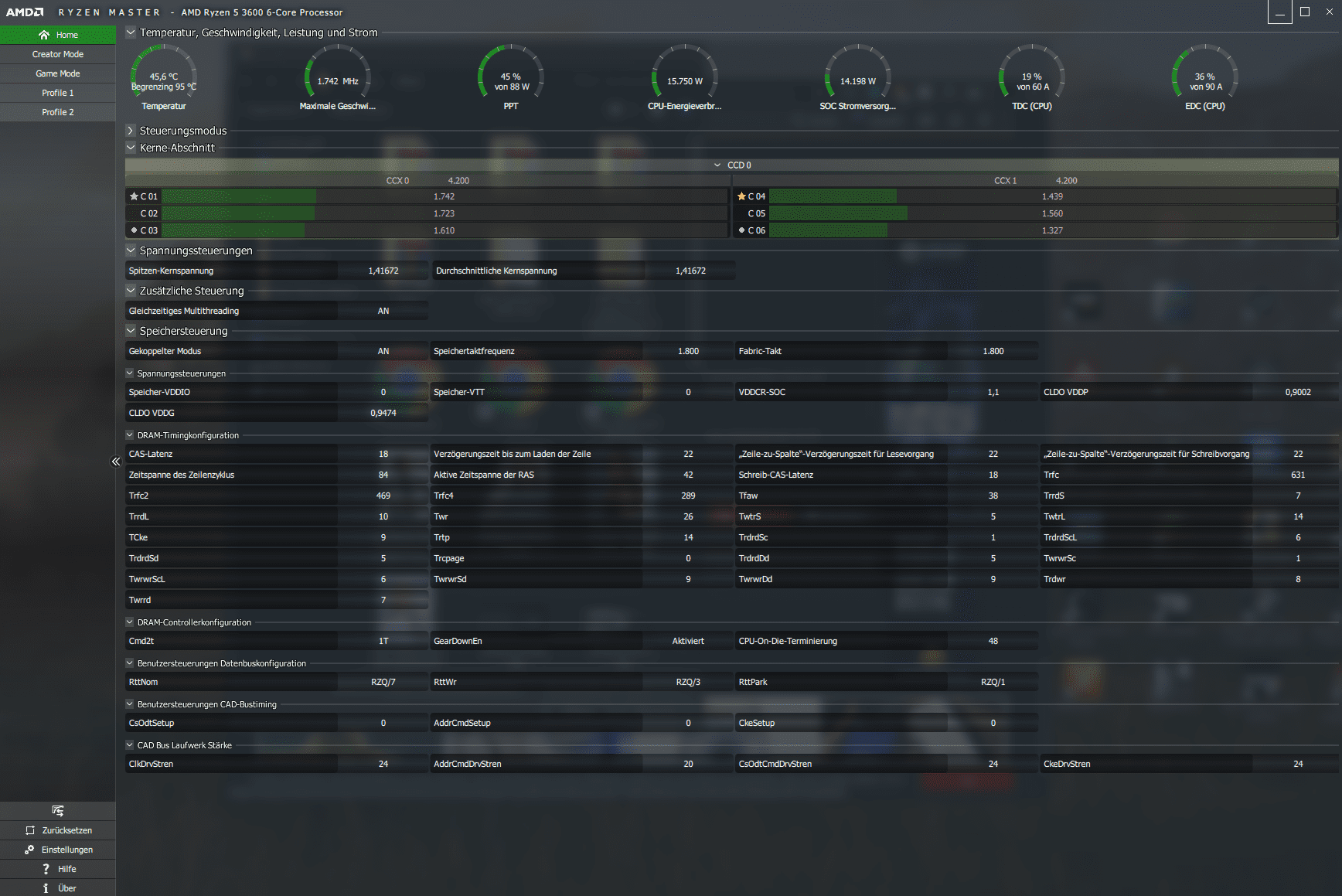Click the star icon on core C 01
Screen dimensions: 1342x896
(x=134, y=196)
